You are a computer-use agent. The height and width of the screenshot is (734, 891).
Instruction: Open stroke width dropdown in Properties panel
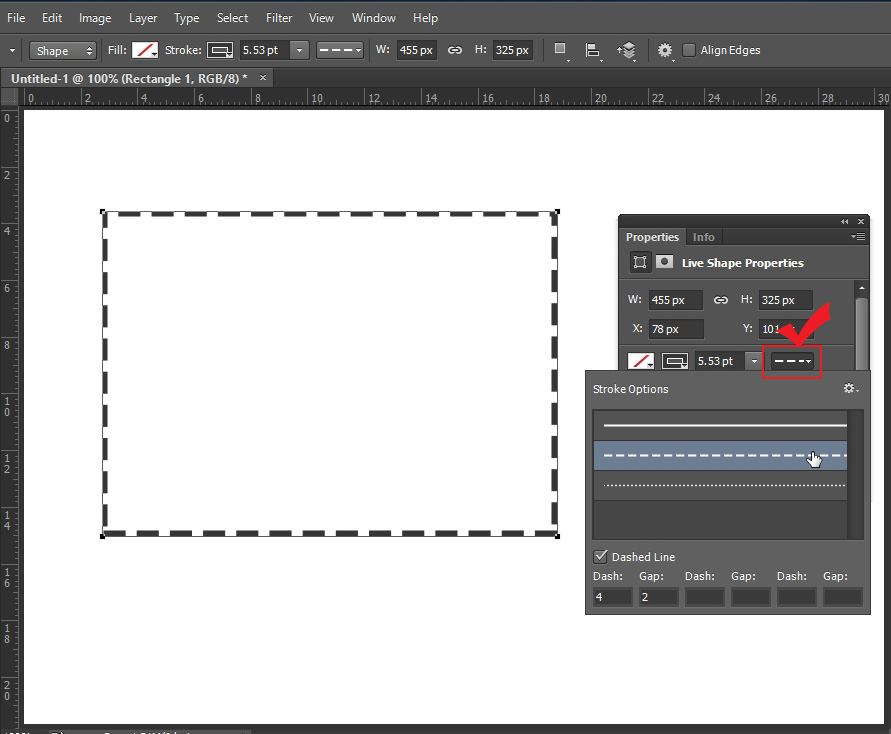pyautogui.click(x=753, y=361)
